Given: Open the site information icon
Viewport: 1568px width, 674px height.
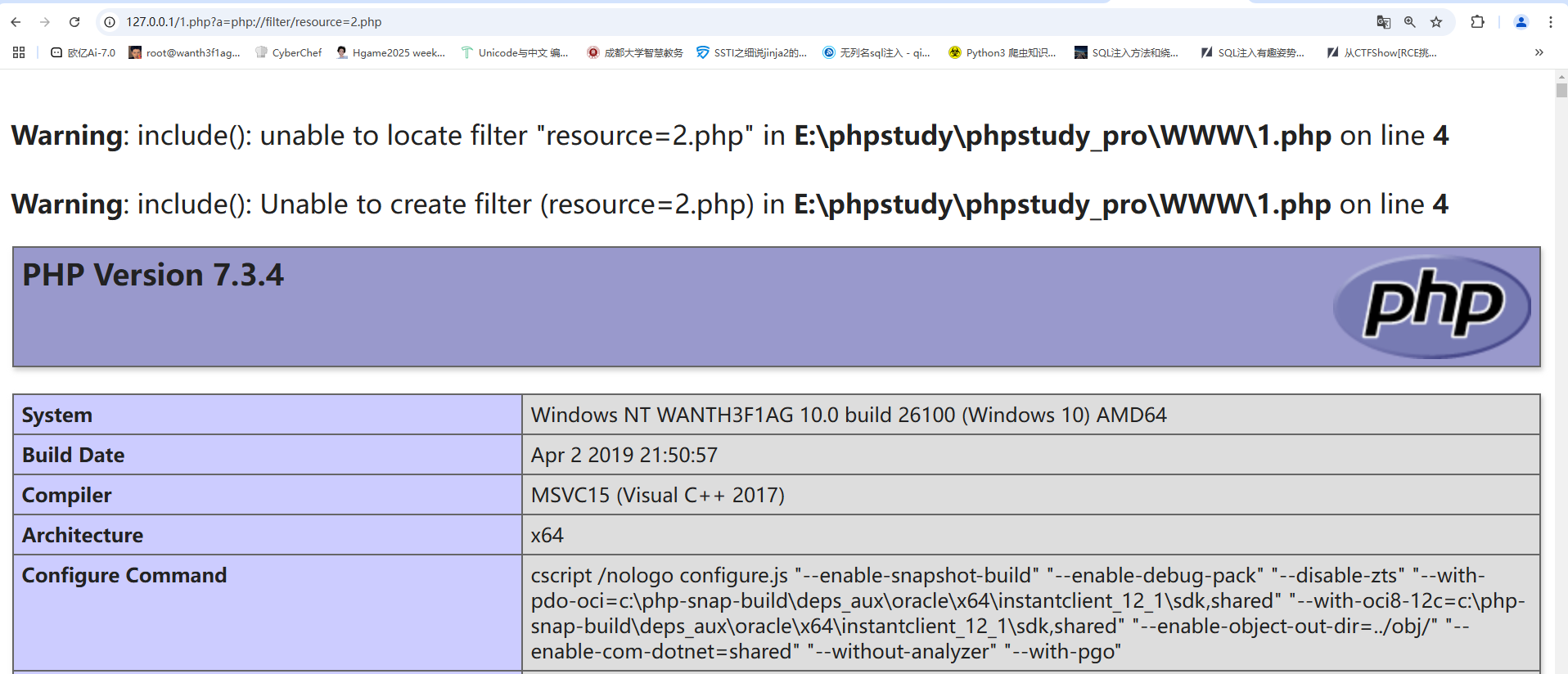Looking at the screenshot, I should 110,22.
